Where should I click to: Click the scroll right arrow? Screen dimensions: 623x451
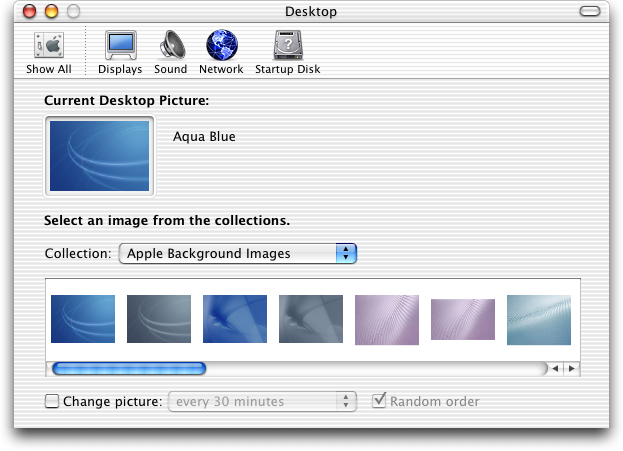pos(572,368)
